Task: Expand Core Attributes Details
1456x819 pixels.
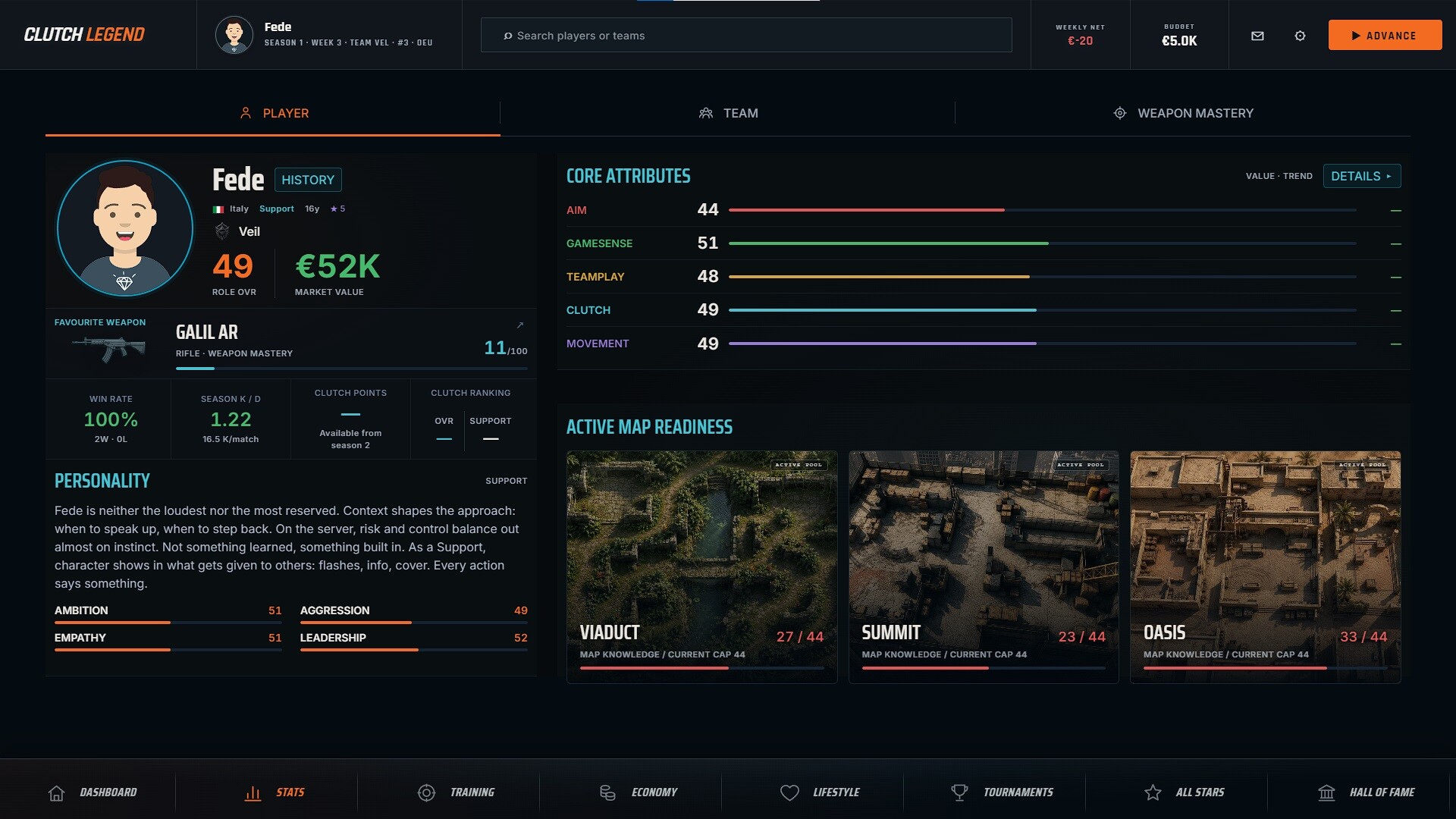Action: tap(1362, 176)
